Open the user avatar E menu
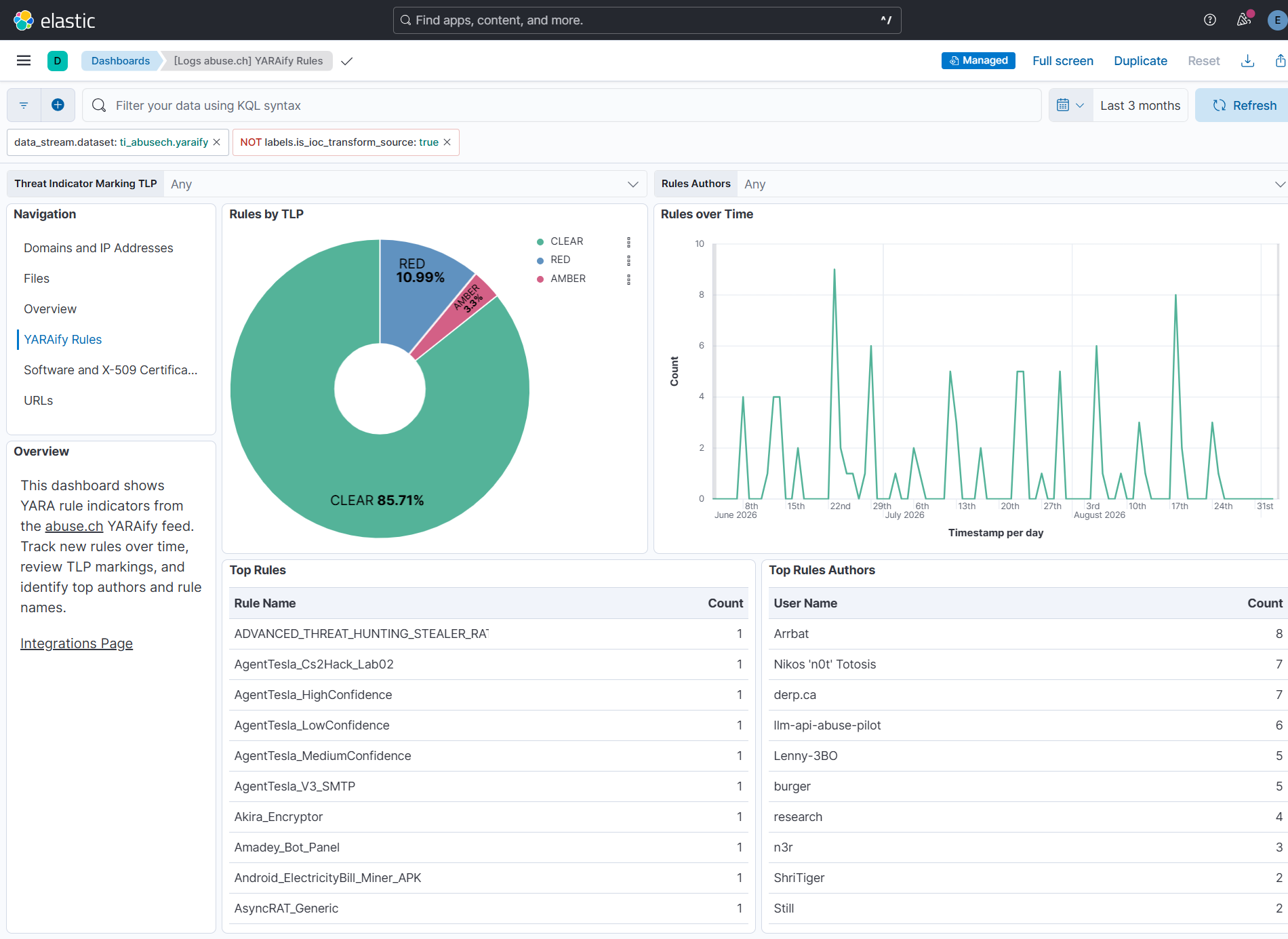 pos(1277,20)
